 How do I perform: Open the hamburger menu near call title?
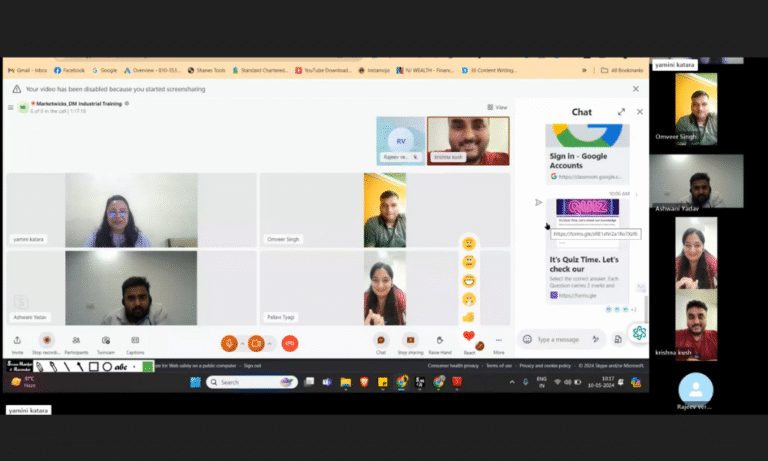(x=10, y=107)
